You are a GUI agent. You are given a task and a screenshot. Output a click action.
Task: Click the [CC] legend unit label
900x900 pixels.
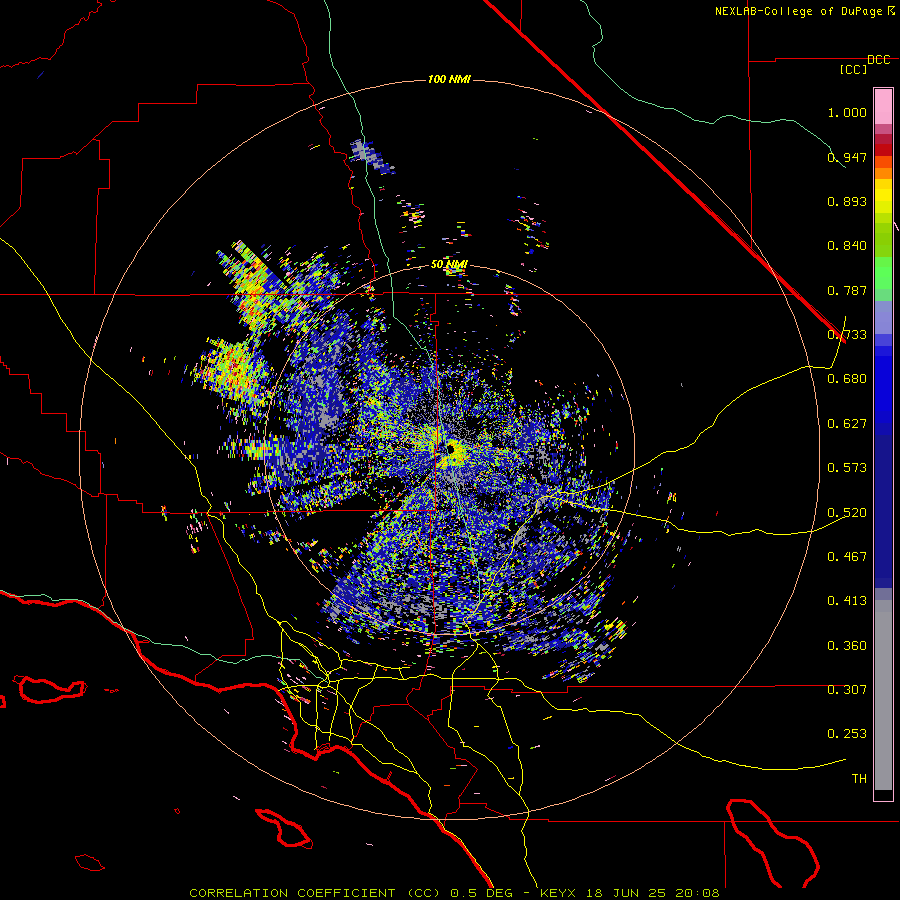[854, 69]
